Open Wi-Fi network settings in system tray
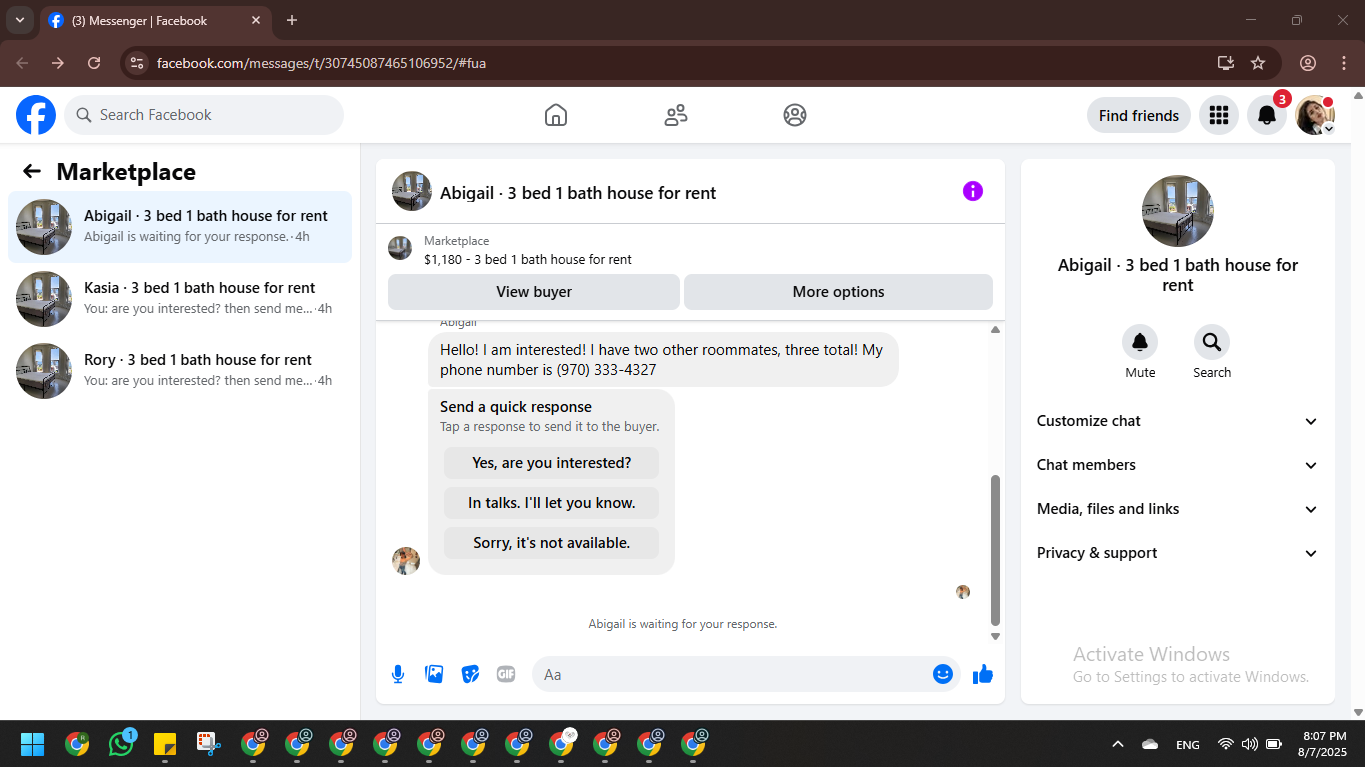 click(x=1226, y=744)
